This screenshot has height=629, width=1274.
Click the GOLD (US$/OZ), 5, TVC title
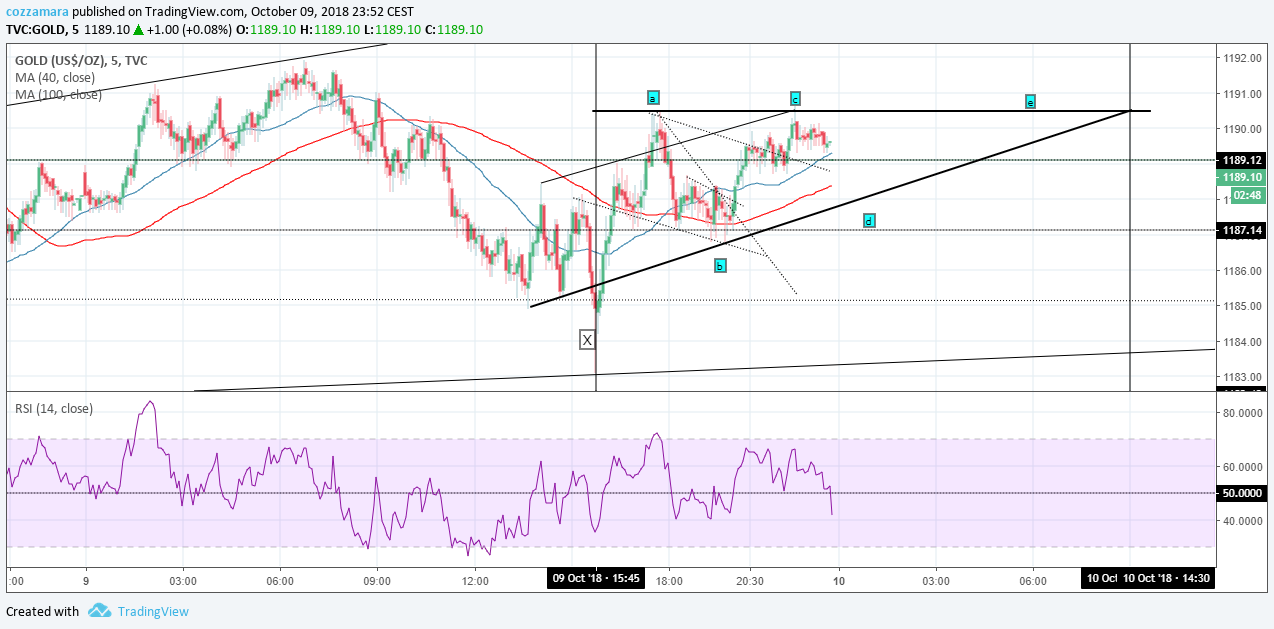point(81,60)
